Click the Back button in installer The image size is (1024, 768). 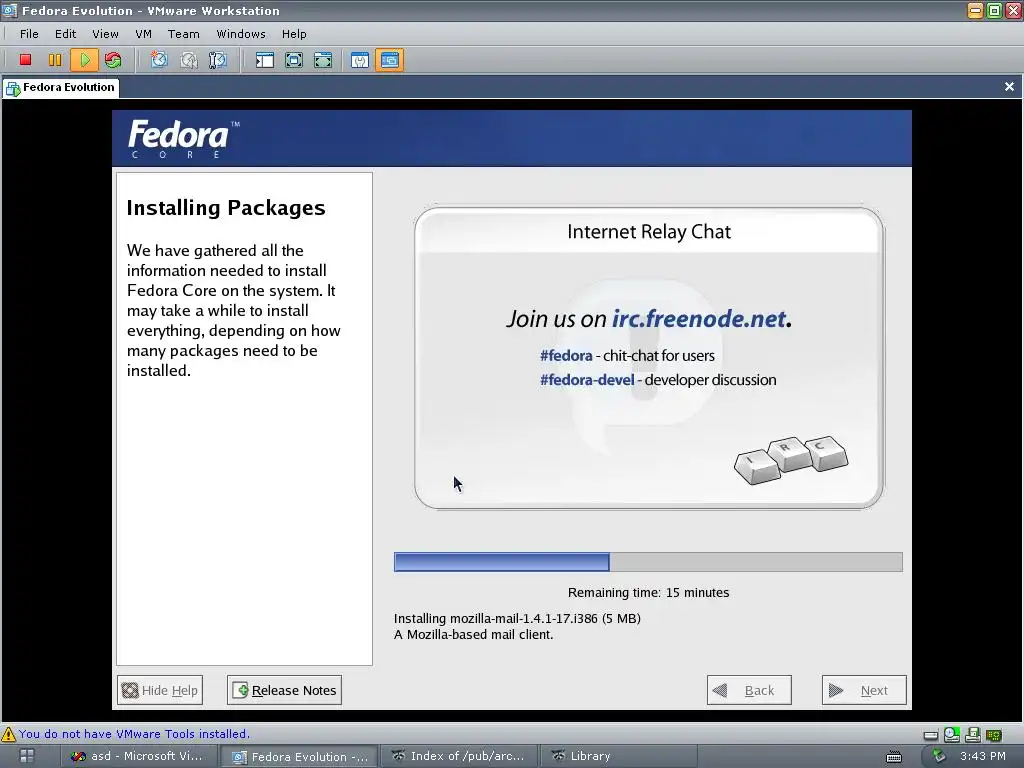point(749,690)
